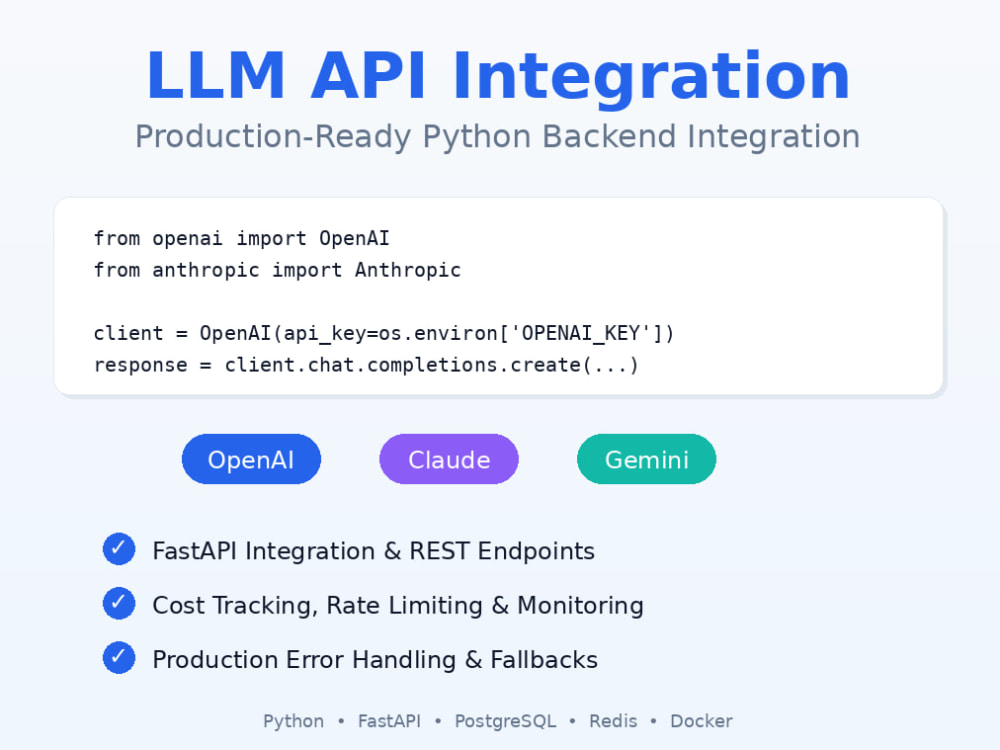Click the Redis footer label
Image resolution: width=1000 pixels, height=750 pixels.
point(613,721)
